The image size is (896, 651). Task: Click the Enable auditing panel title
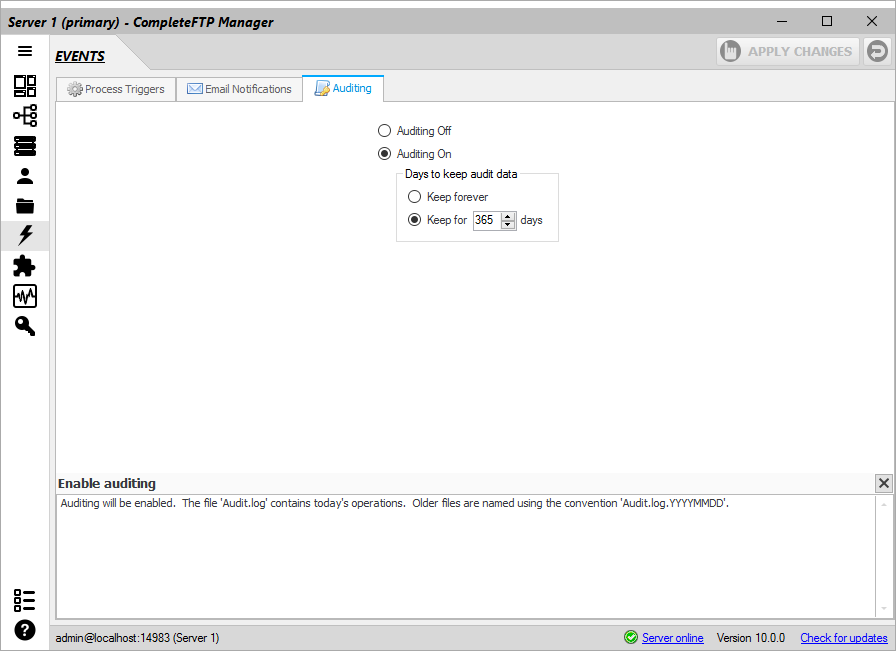(x=107, y=484)
